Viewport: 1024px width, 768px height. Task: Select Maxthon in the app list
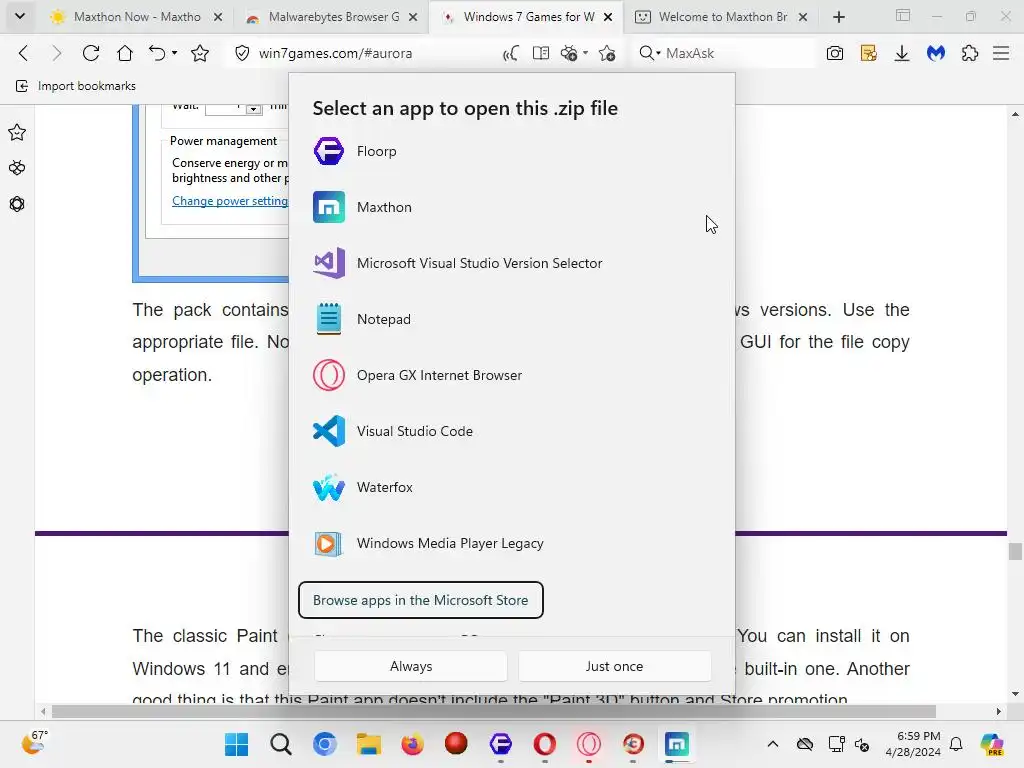click(x=512, y=207)
